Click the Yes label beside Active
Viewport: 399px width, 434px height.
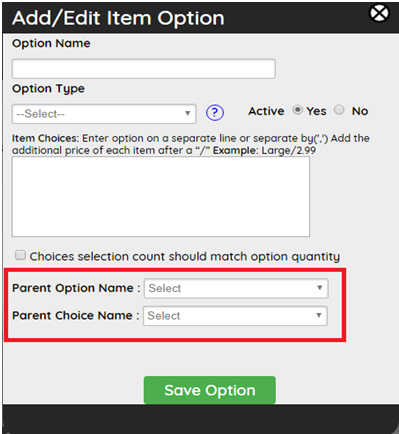tap(316, 111)
